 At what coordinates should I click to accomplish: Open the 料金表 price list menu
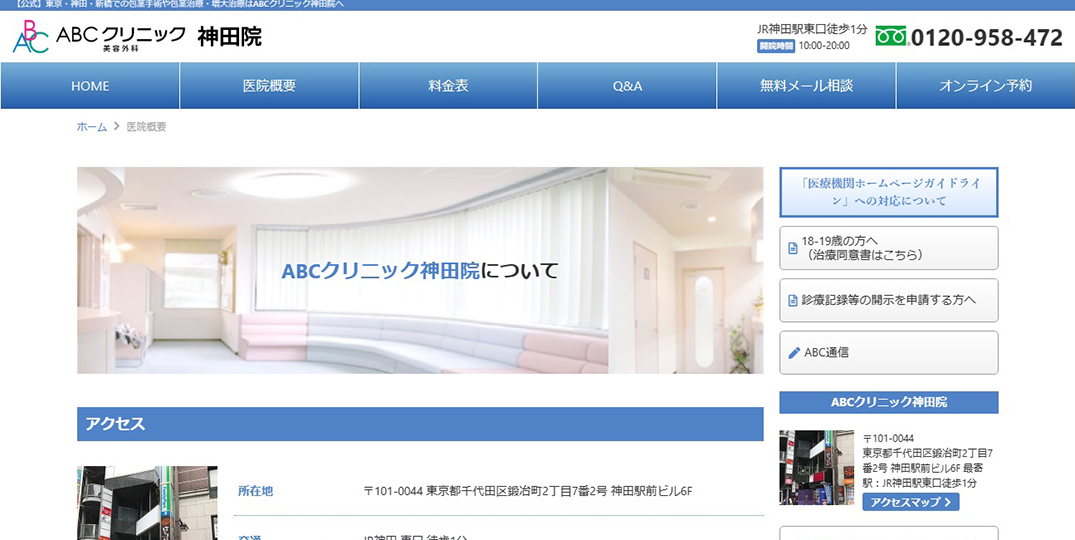[448, 86]
